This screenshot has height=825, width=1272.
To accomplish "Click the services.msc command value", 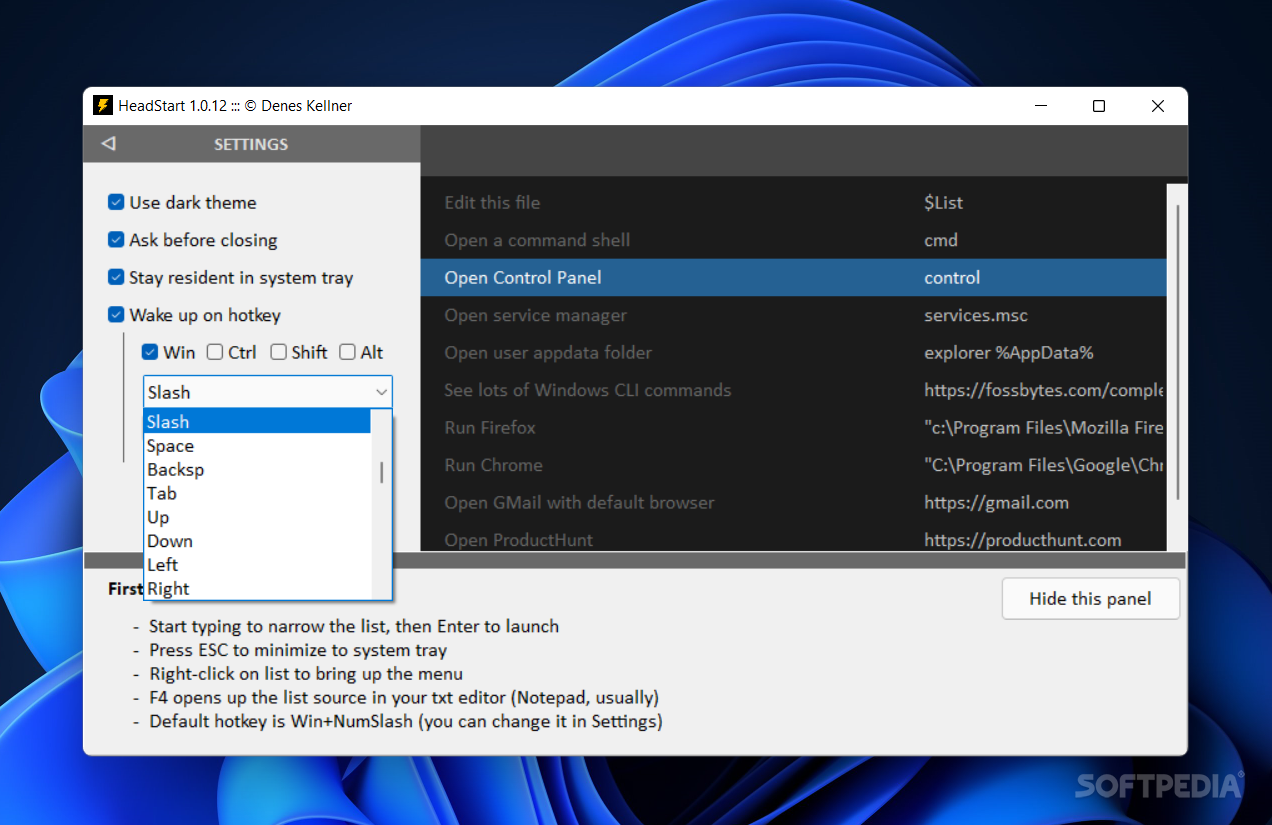I will pyautogui.click(x=976, y=315).
